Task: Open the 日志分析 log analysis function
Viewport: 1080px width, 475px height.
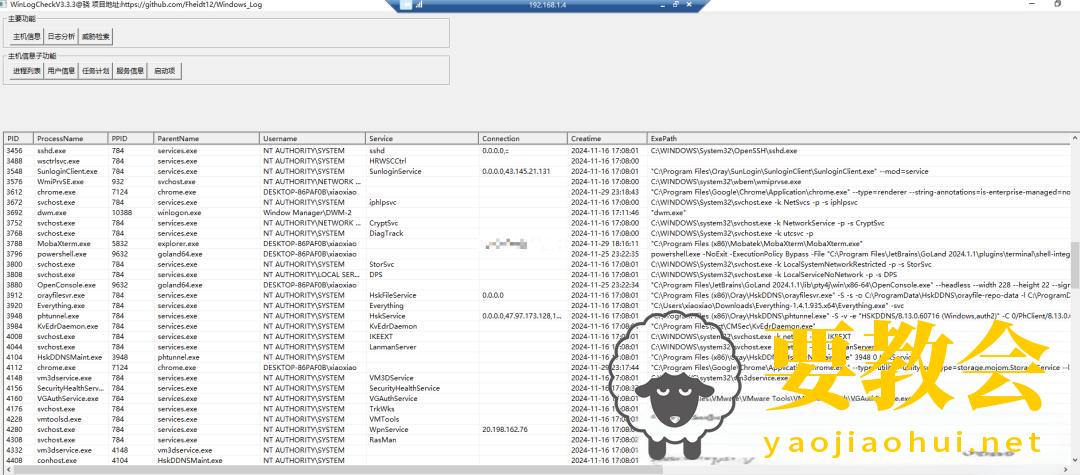Action: 62,37
